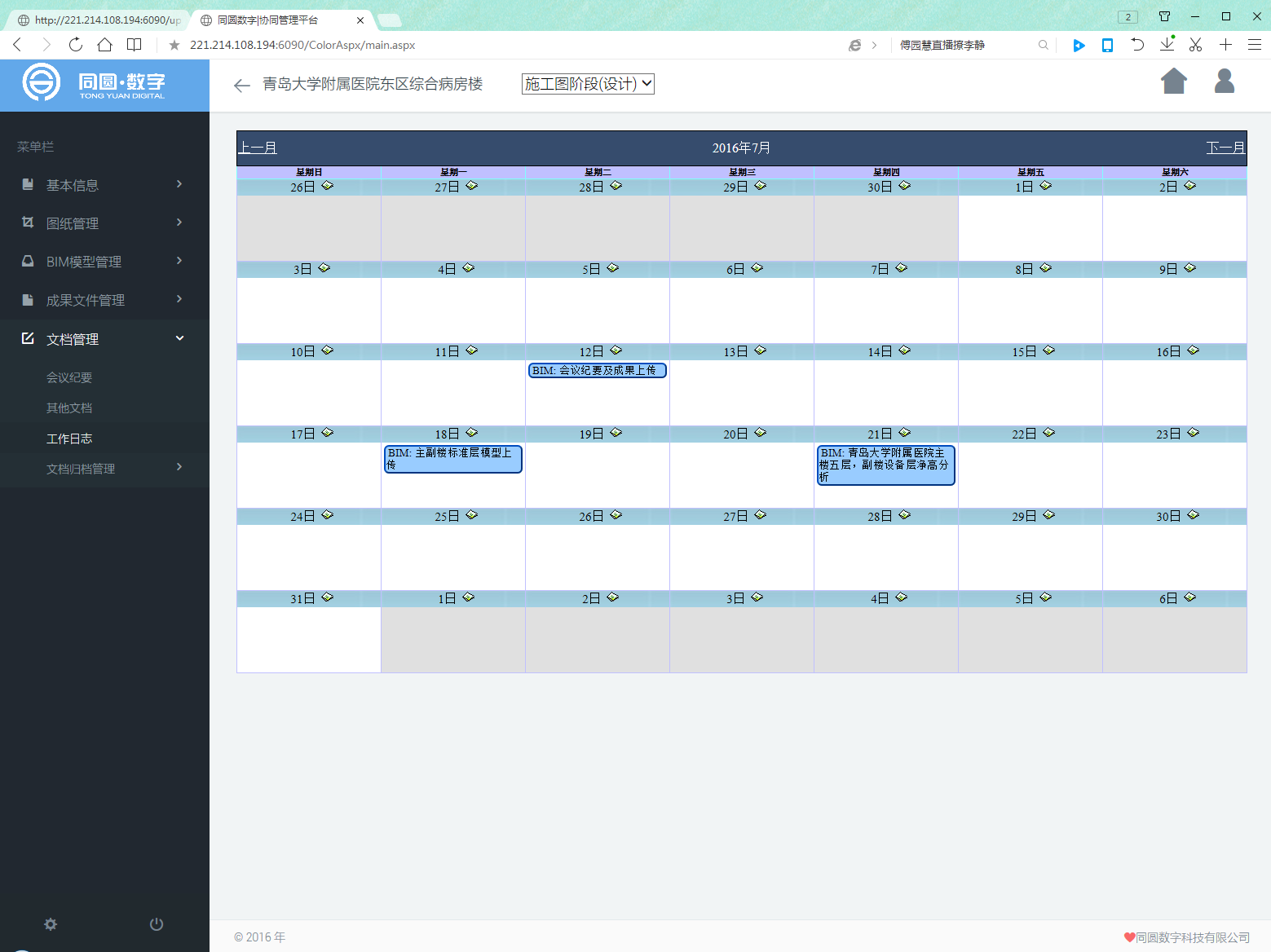Open the user profile icon
This screenshot has width=1271, height=952.
(x=1224, y=82)
